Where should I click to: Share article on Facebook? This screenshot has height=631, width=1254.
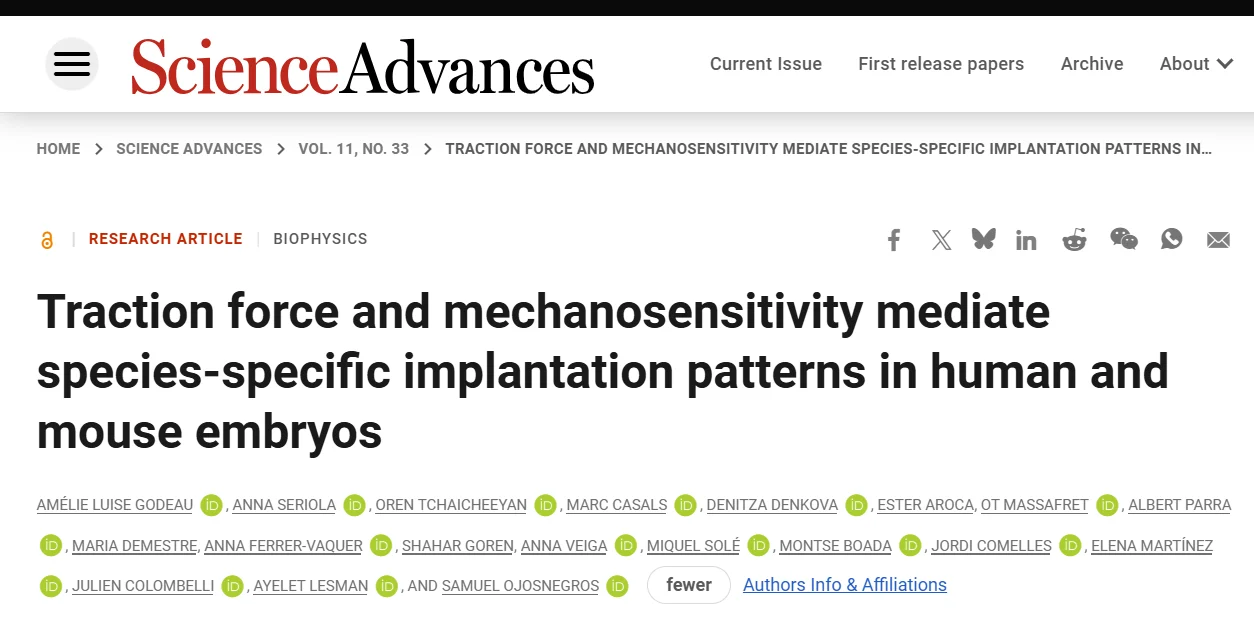(894, 240)
